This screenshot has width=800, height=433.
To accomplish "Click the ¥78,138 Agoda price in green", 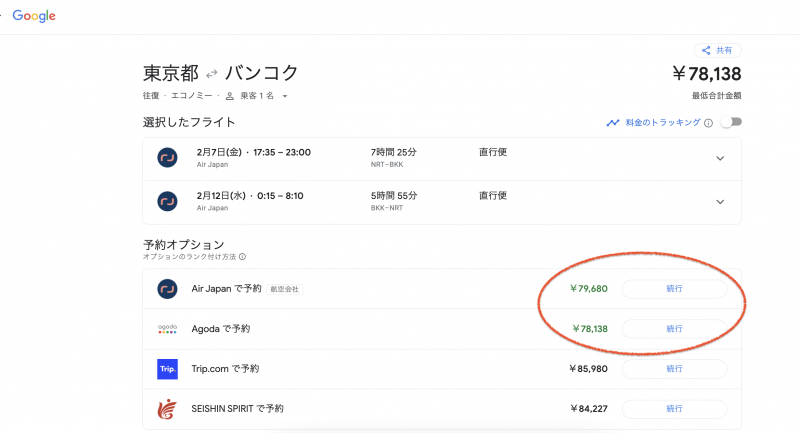I will point(590,329).
